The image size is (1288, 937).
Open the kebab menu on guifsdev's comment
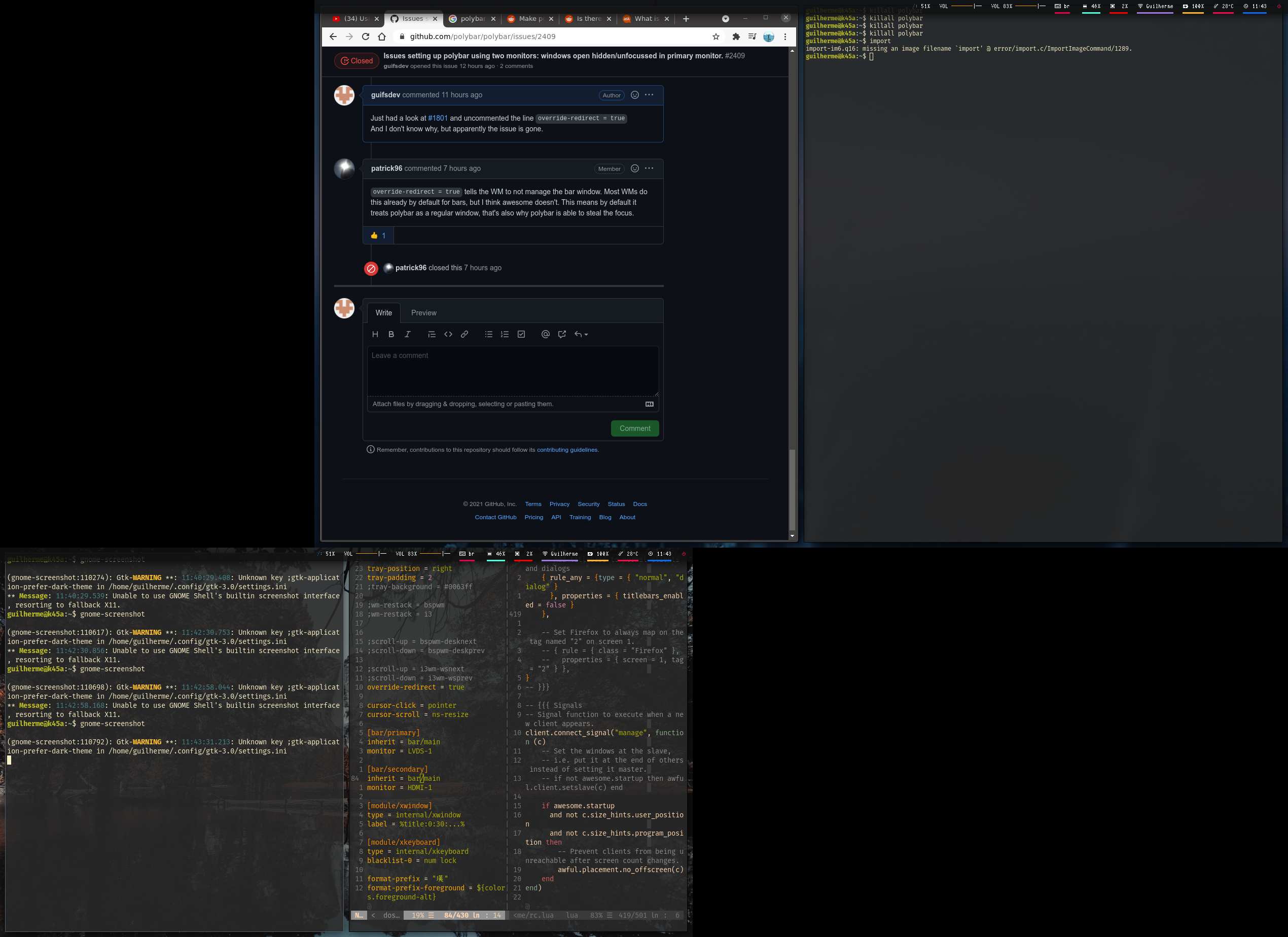coord(649,95)
